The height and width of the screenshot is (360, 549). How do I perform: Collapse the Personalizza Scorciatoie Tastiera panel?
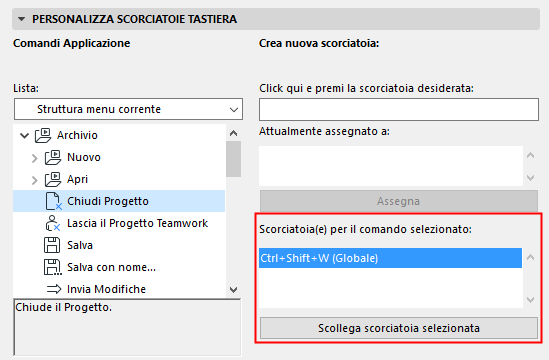click(22, 19)
